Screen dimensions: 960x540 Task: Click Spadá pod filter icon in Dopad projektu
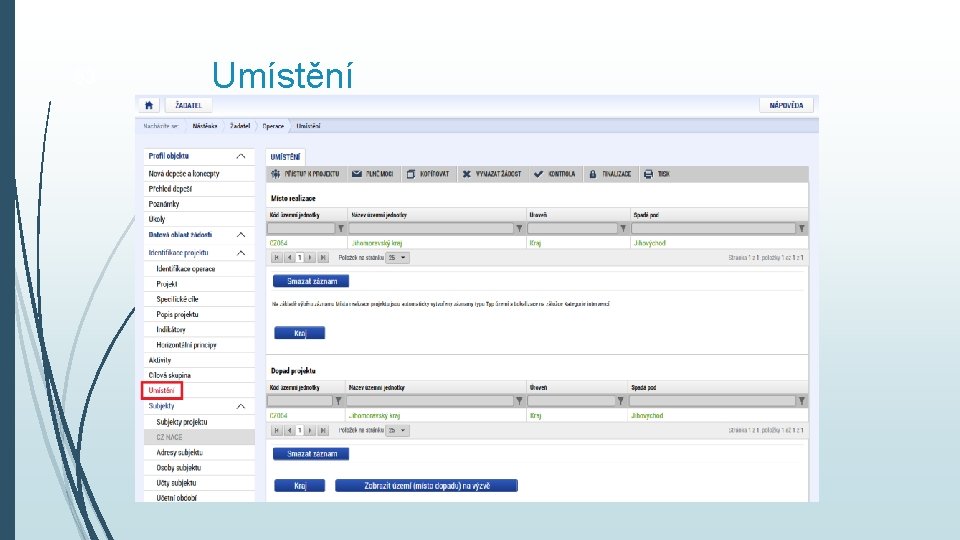pos(801,401)
